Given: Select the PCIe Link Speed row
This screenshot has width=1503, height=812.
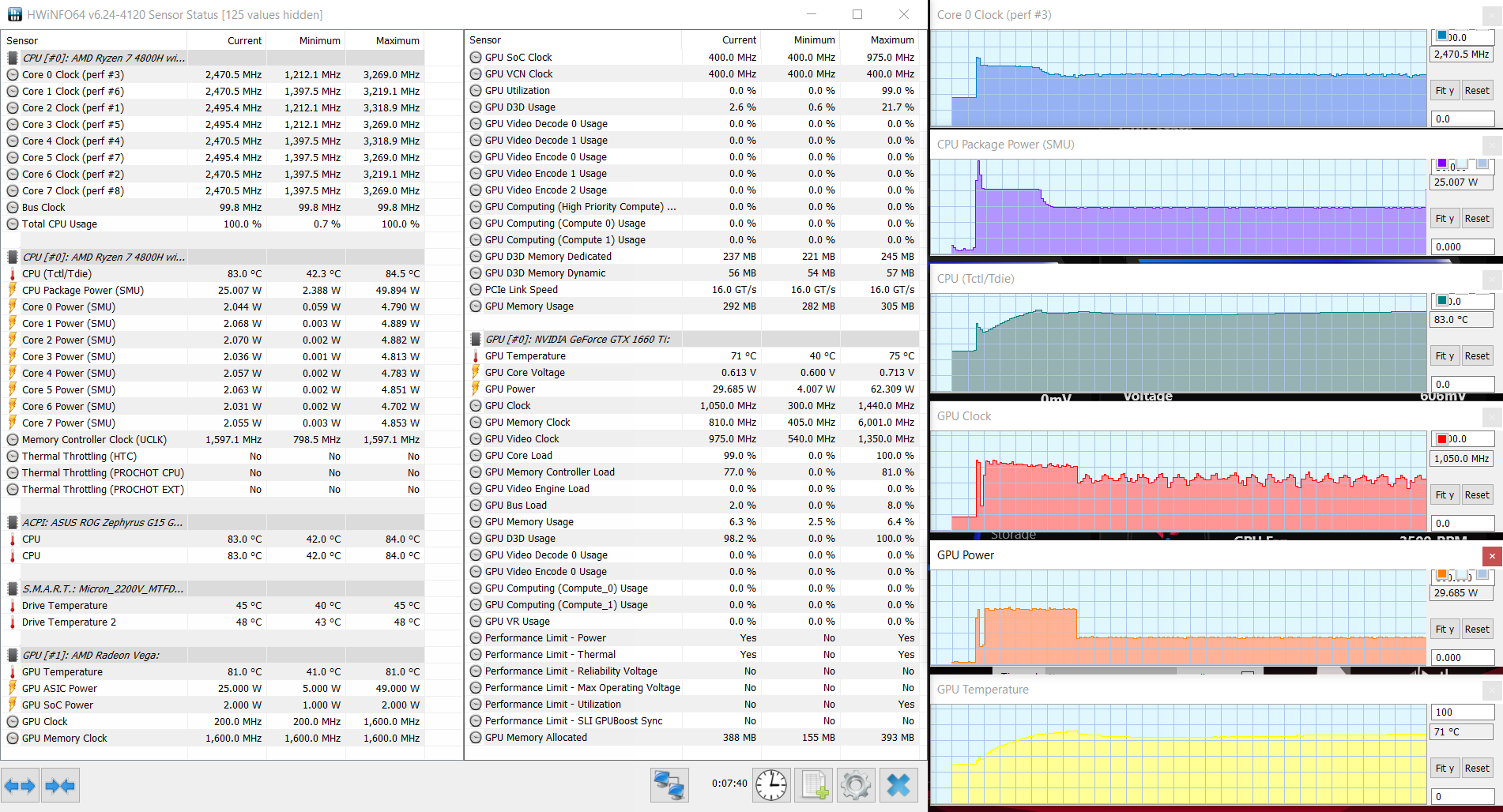Looking at the screenshot, I should pos(692,290).
